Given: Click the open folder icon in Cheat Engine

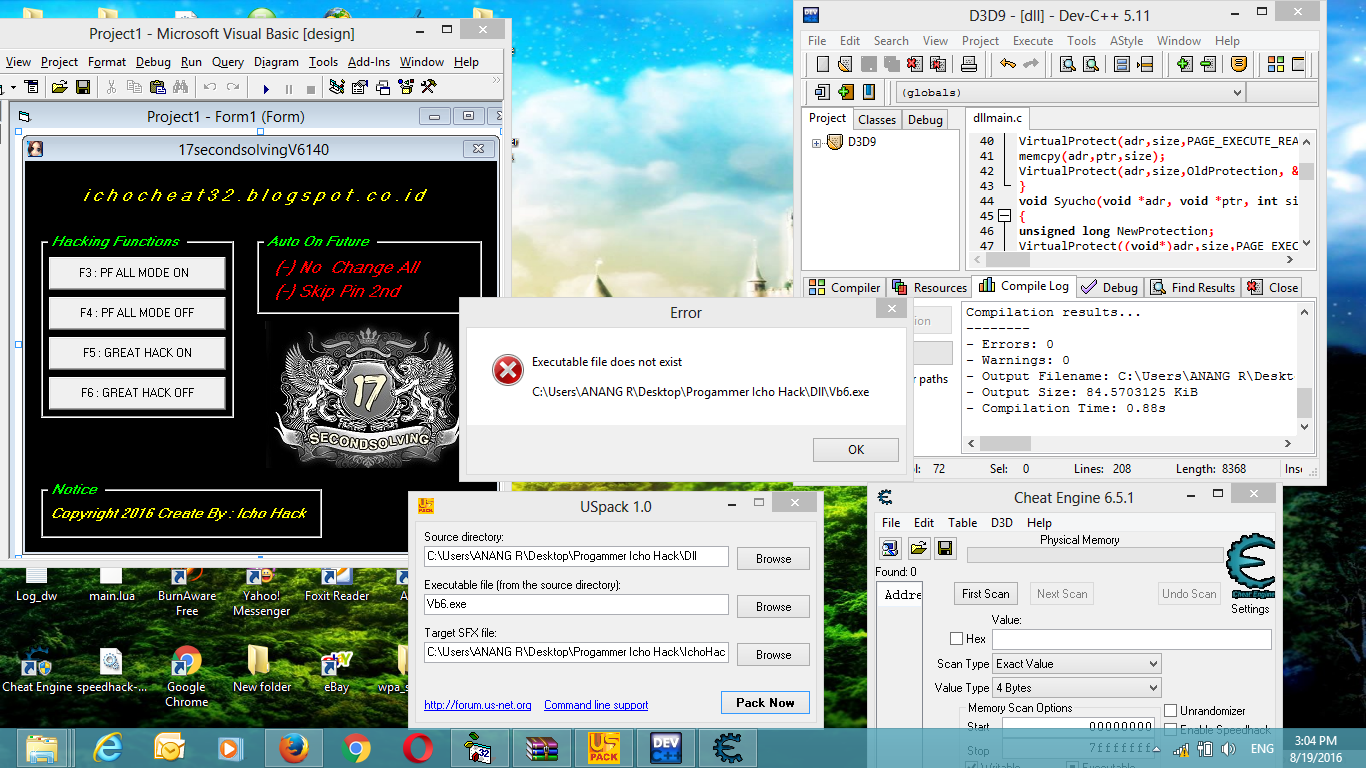Looking at the screenshot, I should (x=918, y=548).
